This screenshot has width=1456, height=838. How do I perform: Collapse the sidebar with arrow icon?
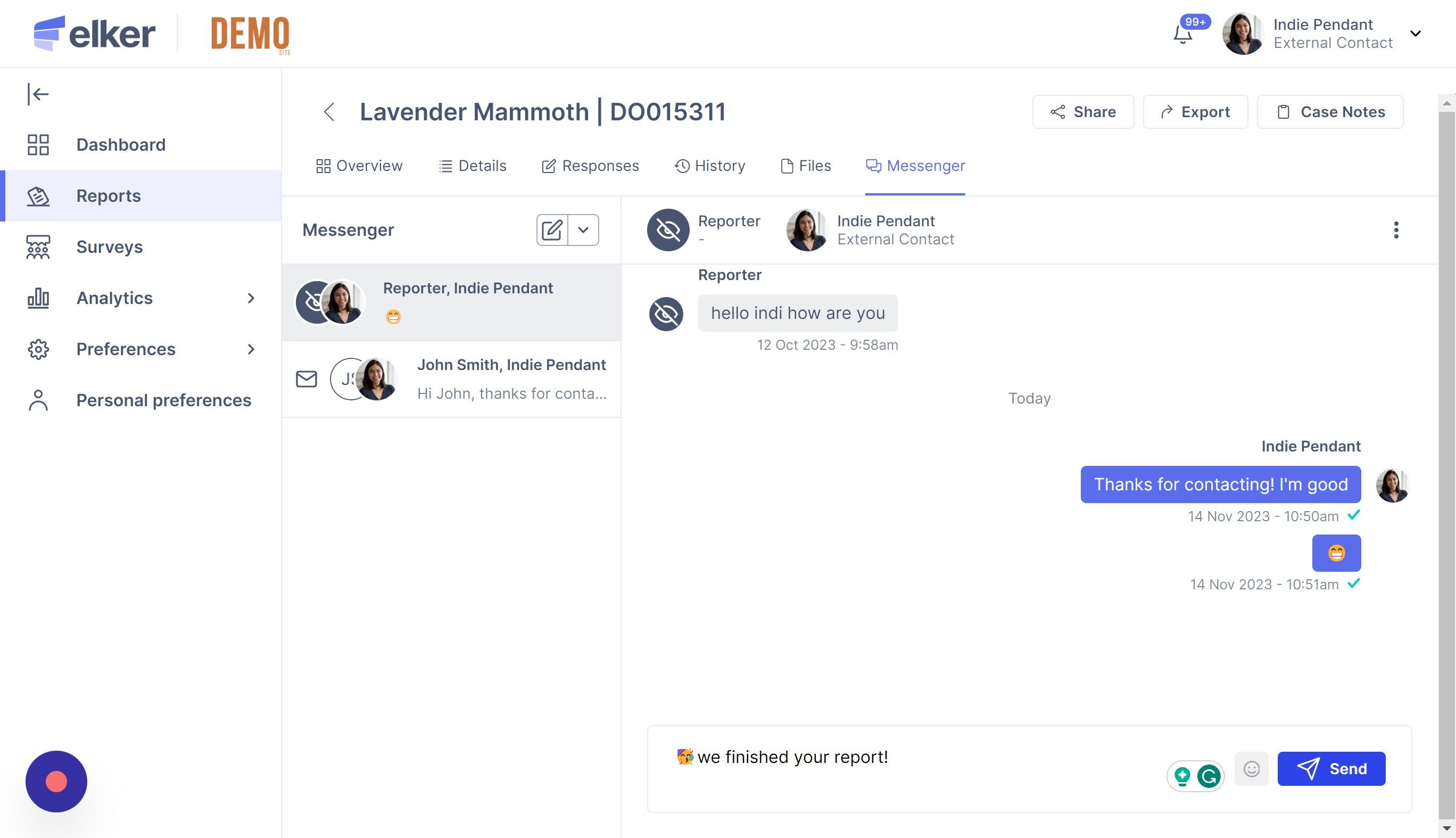[x=38, y=94]
